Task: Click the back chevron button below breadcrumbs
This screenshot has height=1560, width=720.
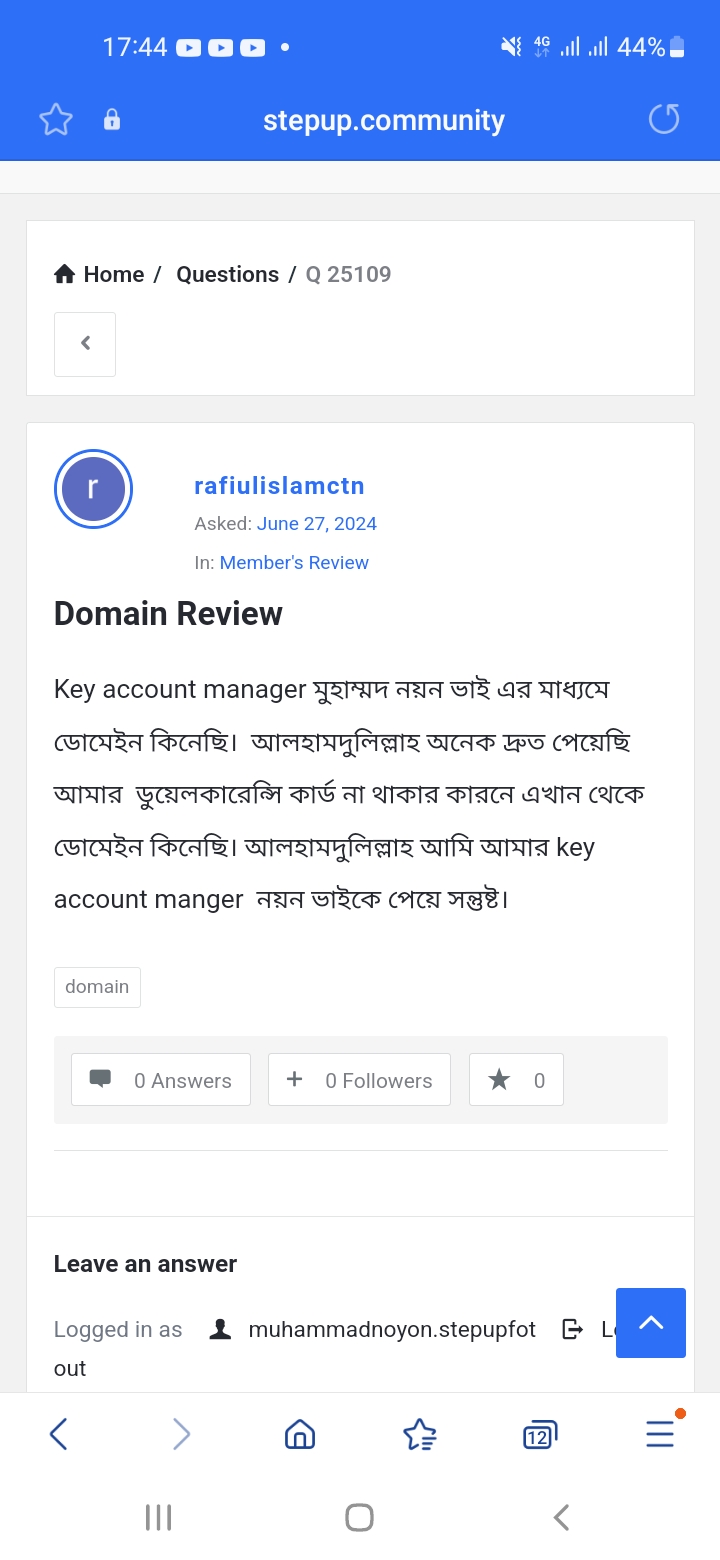Action: click(x=85, y=344)
